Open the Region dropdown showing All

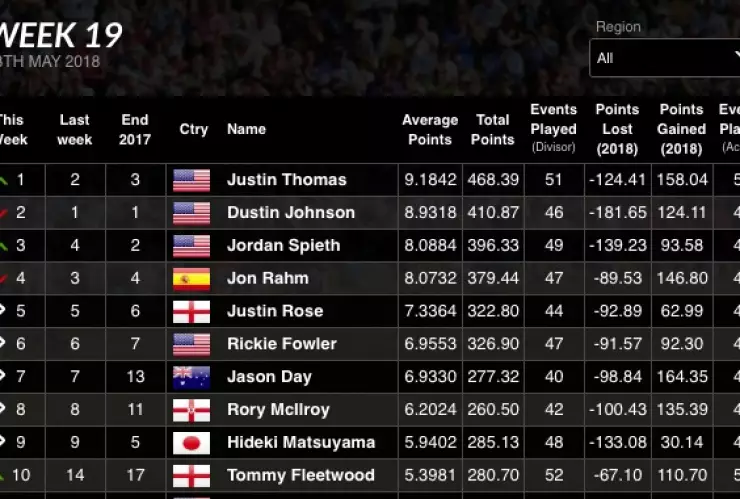[664, 58]
